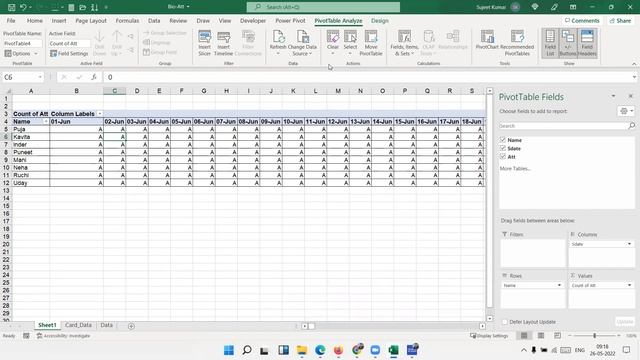Switch to Page Layout view in status bar
The image size is (640, 360).
pos(541,336)
